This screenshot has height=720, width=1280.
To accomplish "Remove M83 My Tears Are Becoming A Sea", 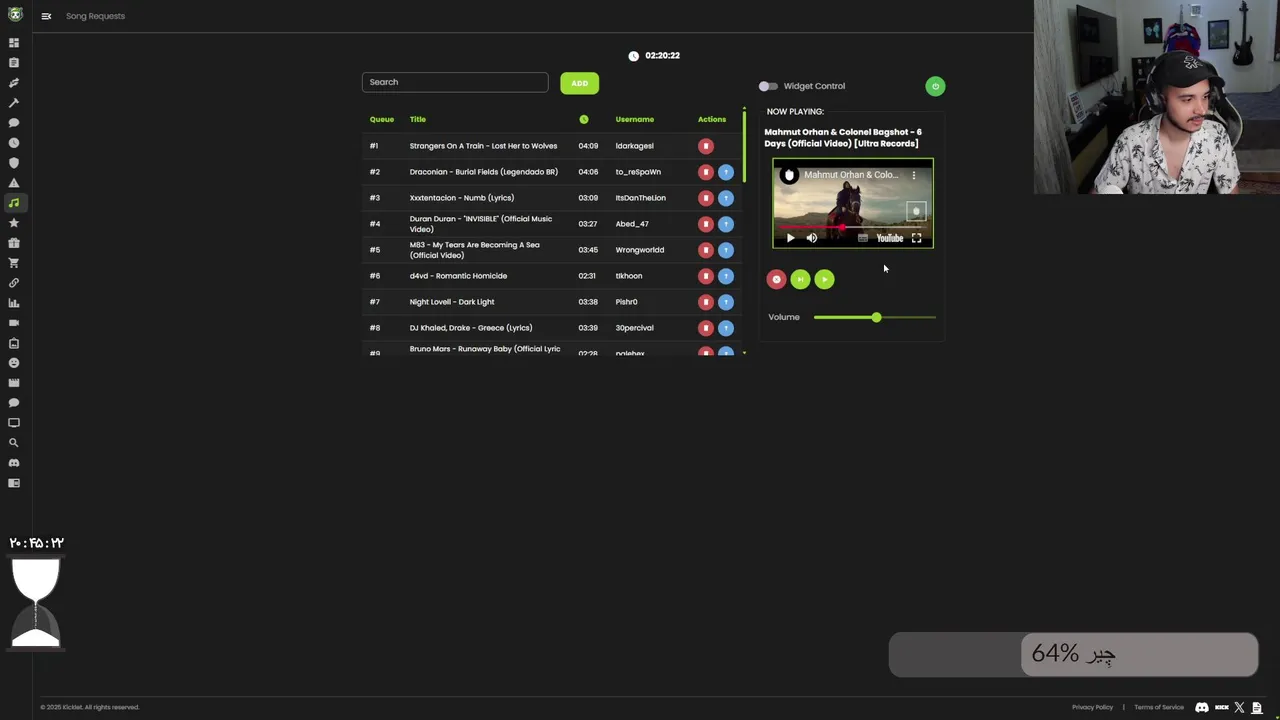I will [706, 250].
